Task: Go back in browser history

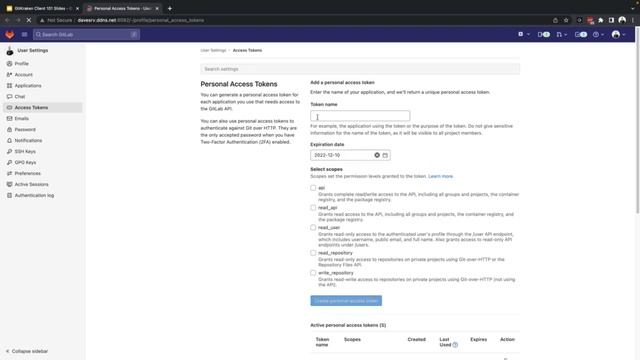Action: (x=7, y=20)
